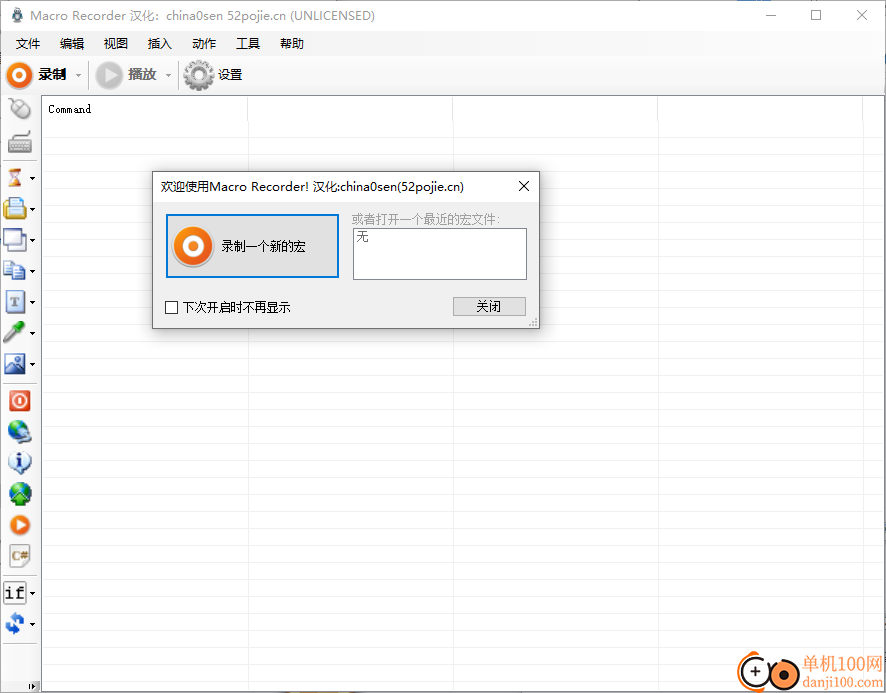
Task: Open the Play (播放) dropdown arrow
Action: tap(168, 75)
